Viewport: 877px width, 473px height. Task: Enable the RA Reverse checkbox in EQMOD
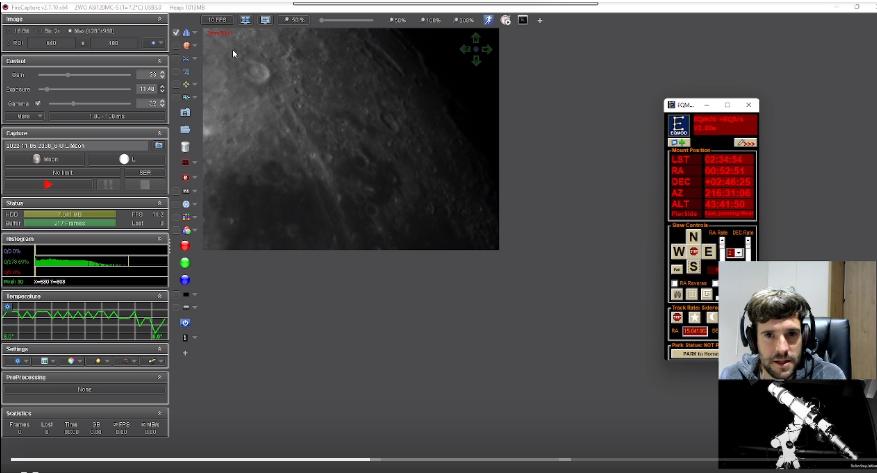675,283
